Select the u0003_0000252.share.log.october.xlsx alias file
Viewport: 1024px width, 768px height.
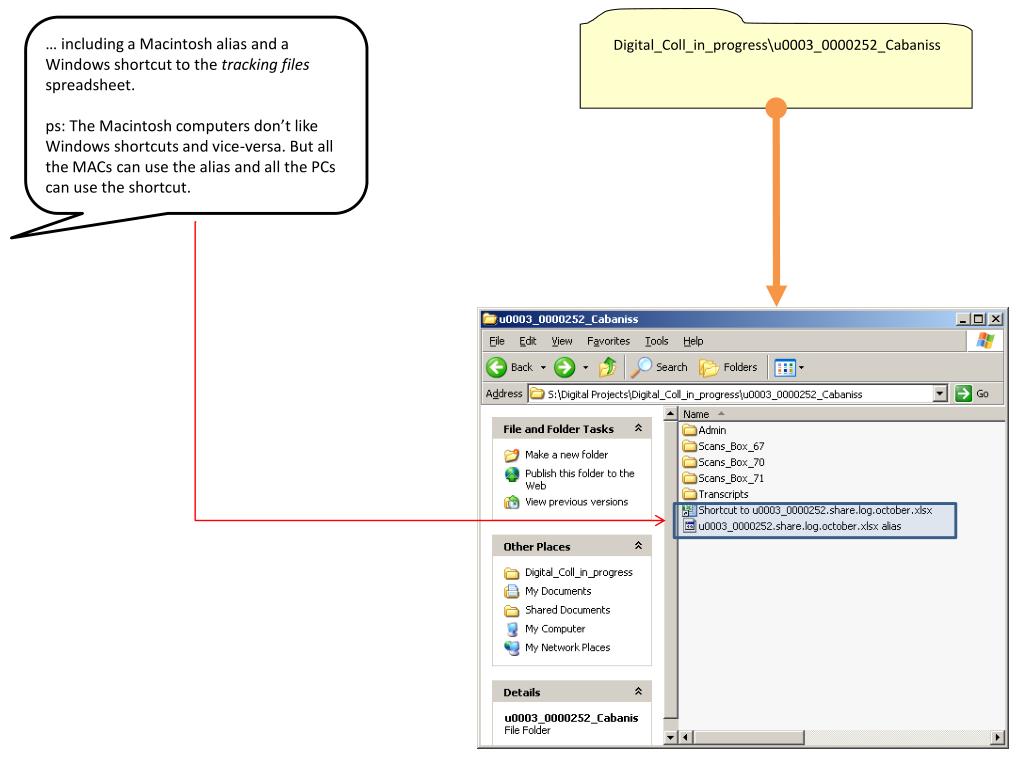pos(792,526)
